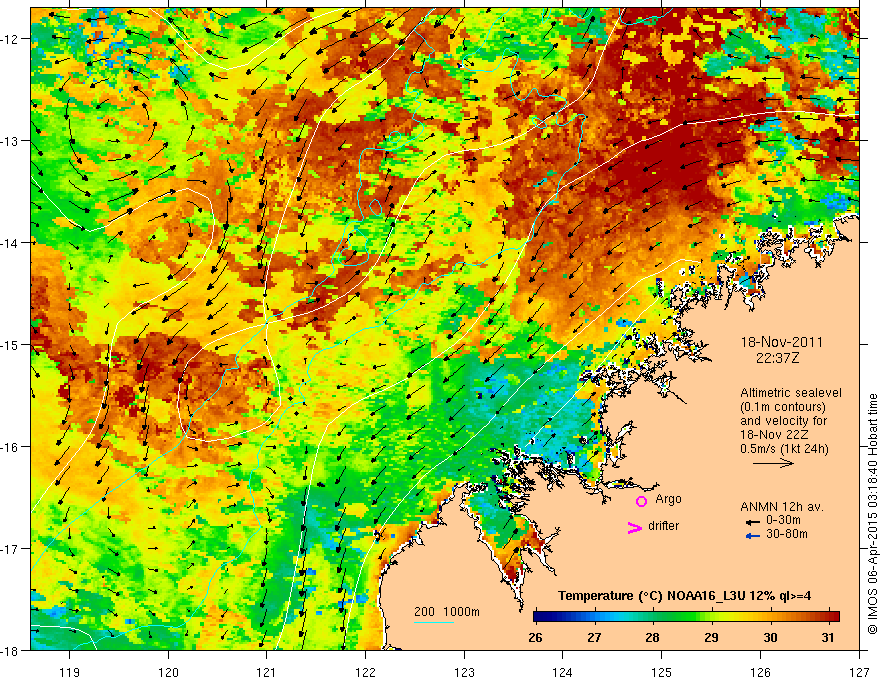Screen dimensions: 880x680
Task: Click the colorbar value 26
Action: click(535, 637)
